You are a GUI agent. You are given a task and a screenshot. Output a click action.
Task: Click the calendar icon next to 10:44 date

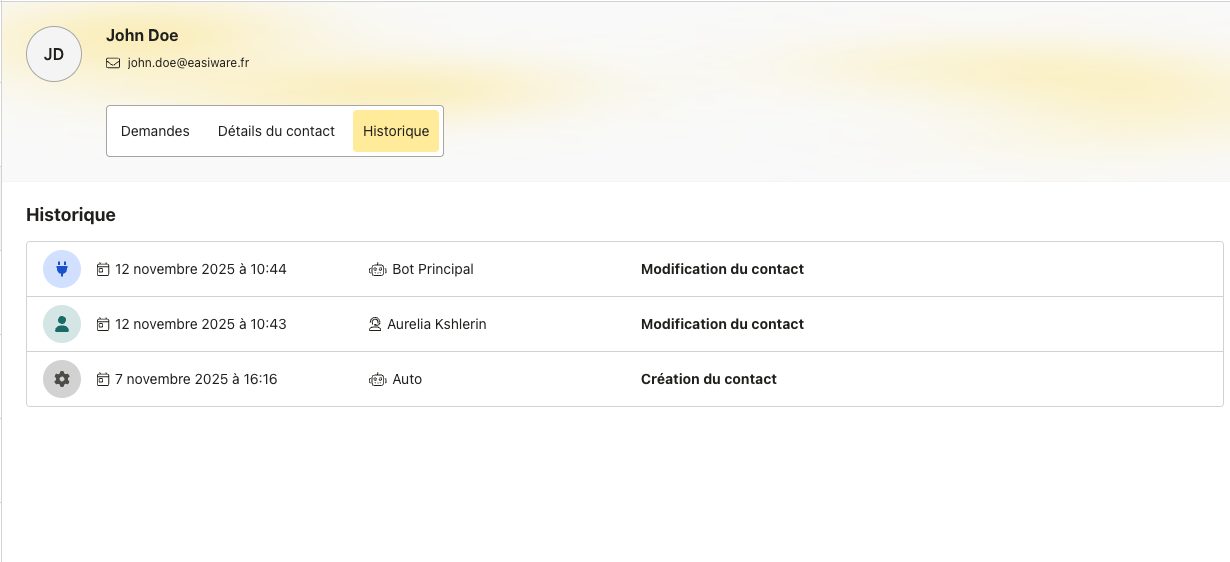tap(102, 269)
